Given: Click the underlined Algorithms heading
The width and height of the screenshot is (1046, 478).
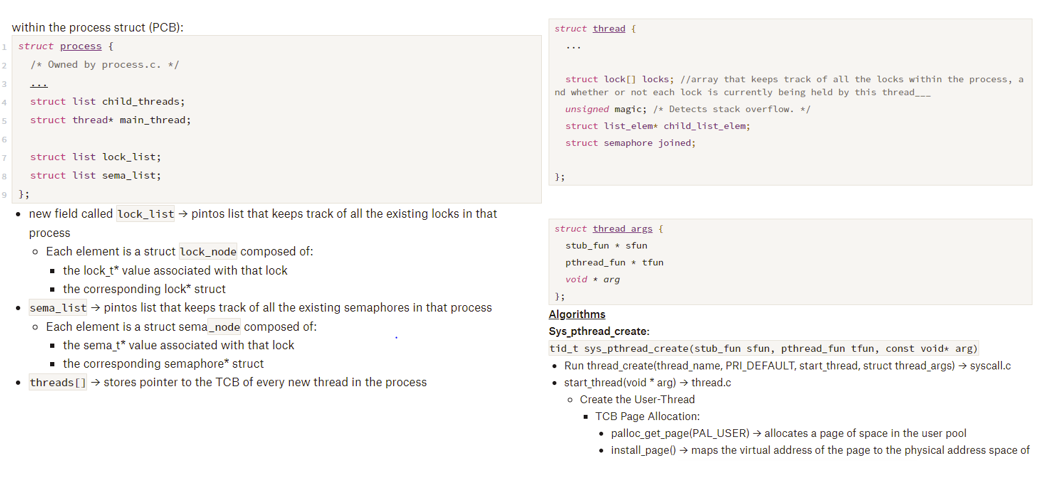Looking at the screenshot, I should tap(577, 314).
